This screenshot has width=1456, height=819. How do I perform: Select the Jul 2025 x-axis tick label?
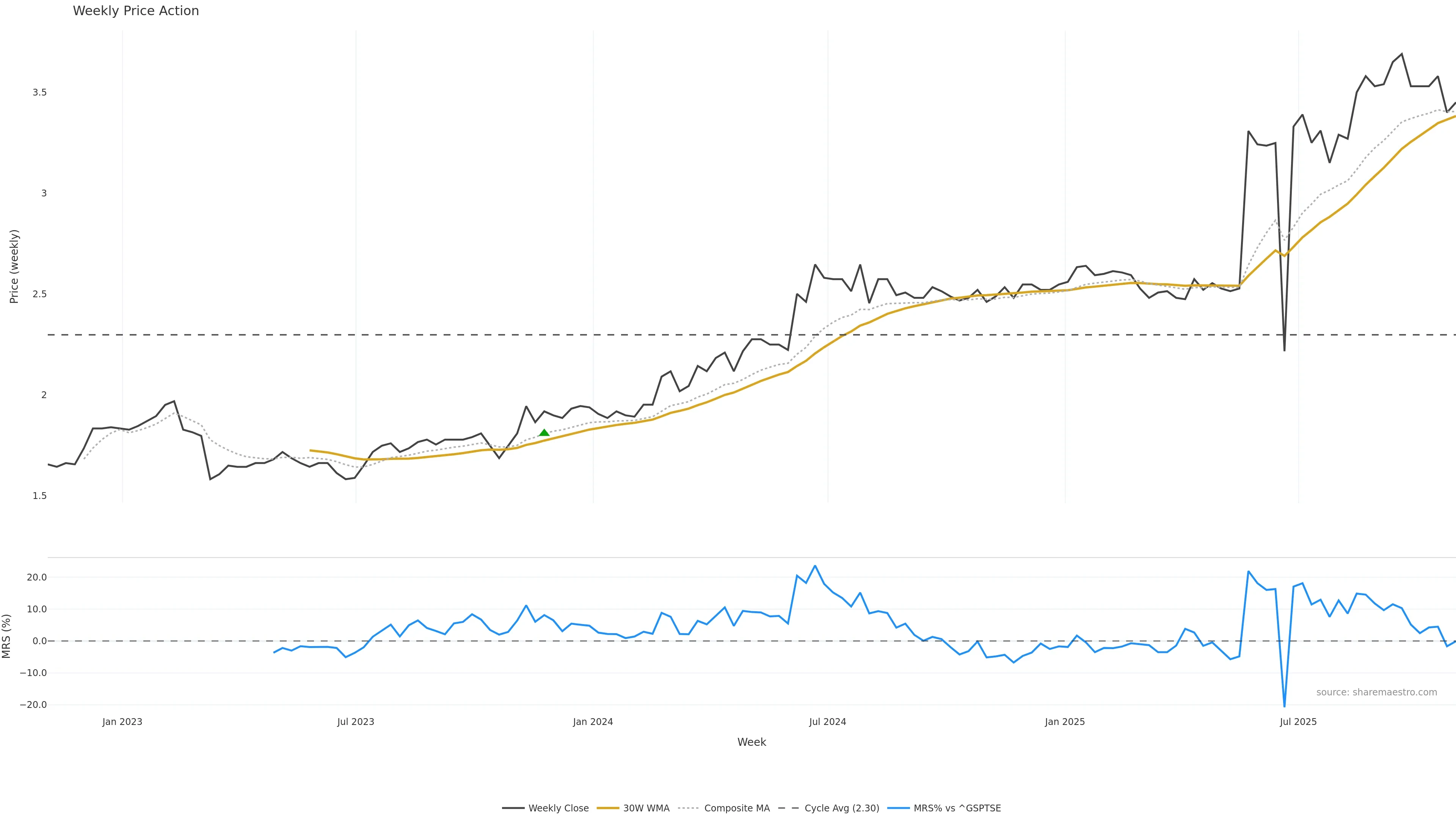click(x=1298, y=722)
